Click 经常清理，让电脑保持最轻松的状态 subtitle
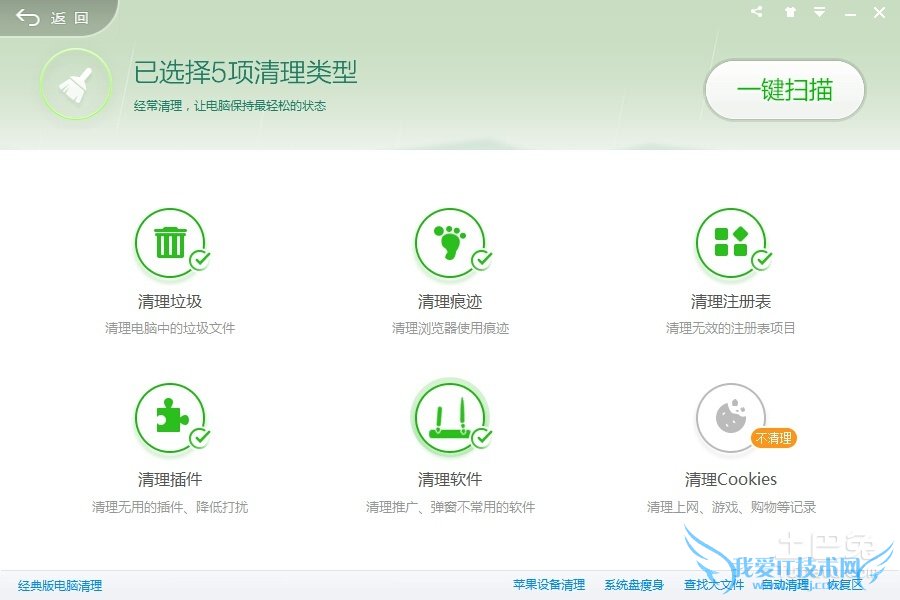900x600 pixels. [230, 106]
